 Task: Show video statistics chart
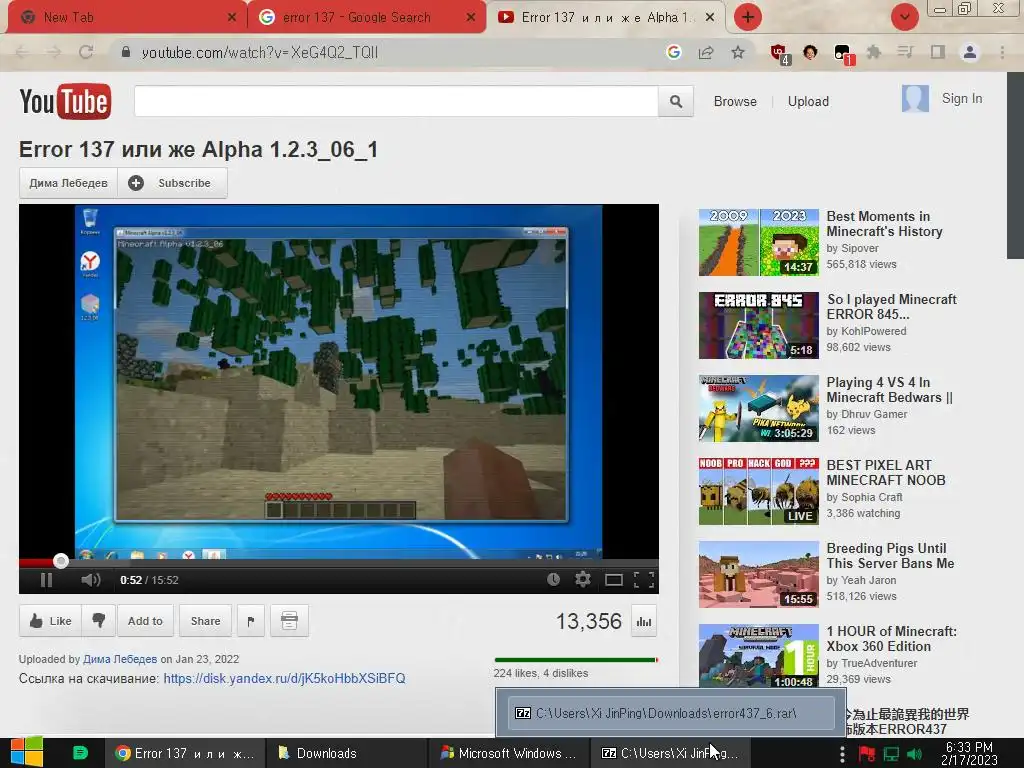pyautogui.click(x=644, y=622)
